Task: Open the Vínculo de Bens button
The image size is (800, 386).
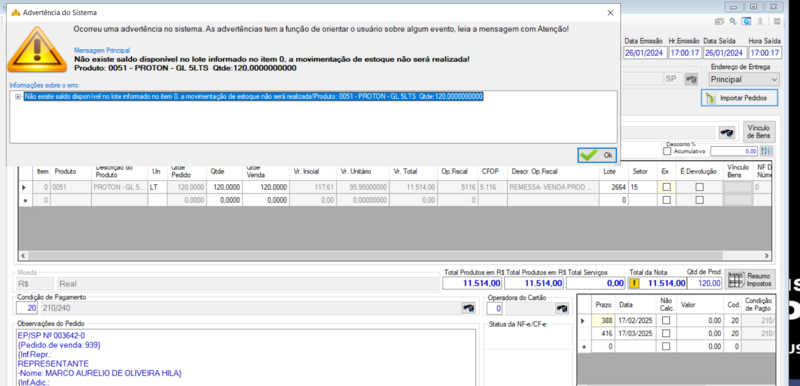Action: pos(759,132)
